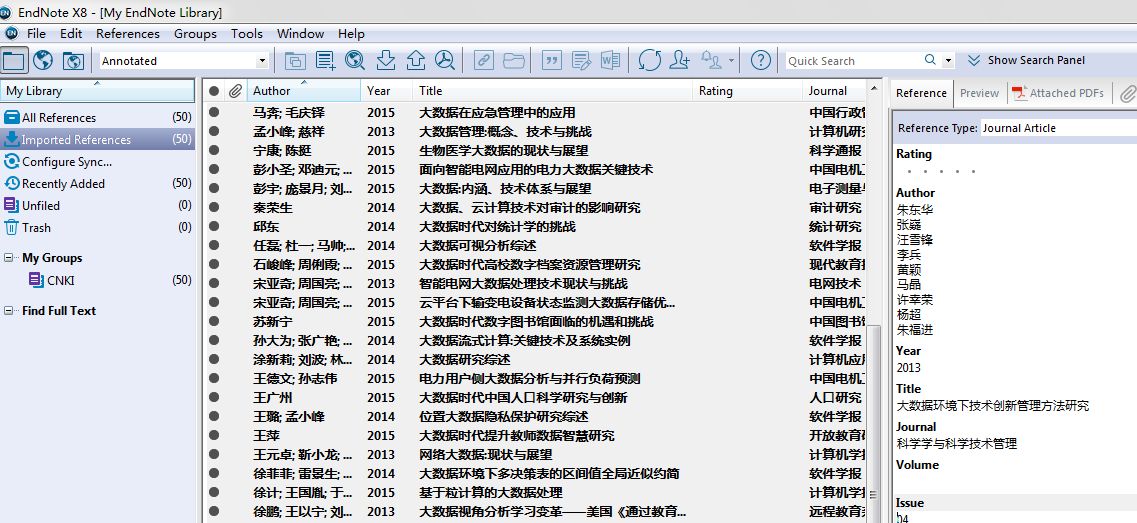This screenshot has height=523, width=1137.
Task: Click the Find Full Text toolbar icon
Action: (444, 60)
